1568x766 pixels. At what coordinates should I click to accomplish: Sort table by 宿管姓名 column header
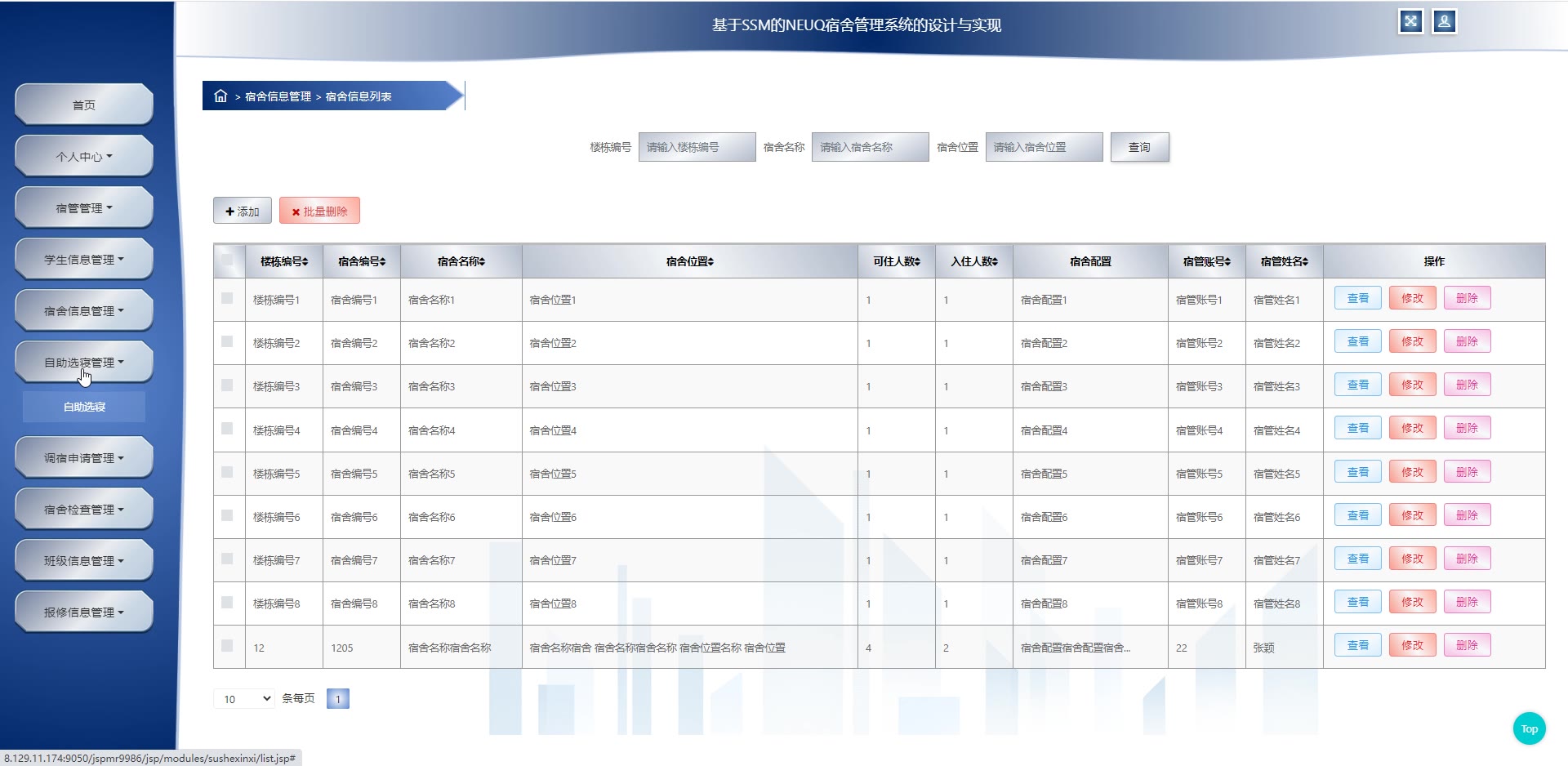pyautogui.click(x=1284, y=261)
